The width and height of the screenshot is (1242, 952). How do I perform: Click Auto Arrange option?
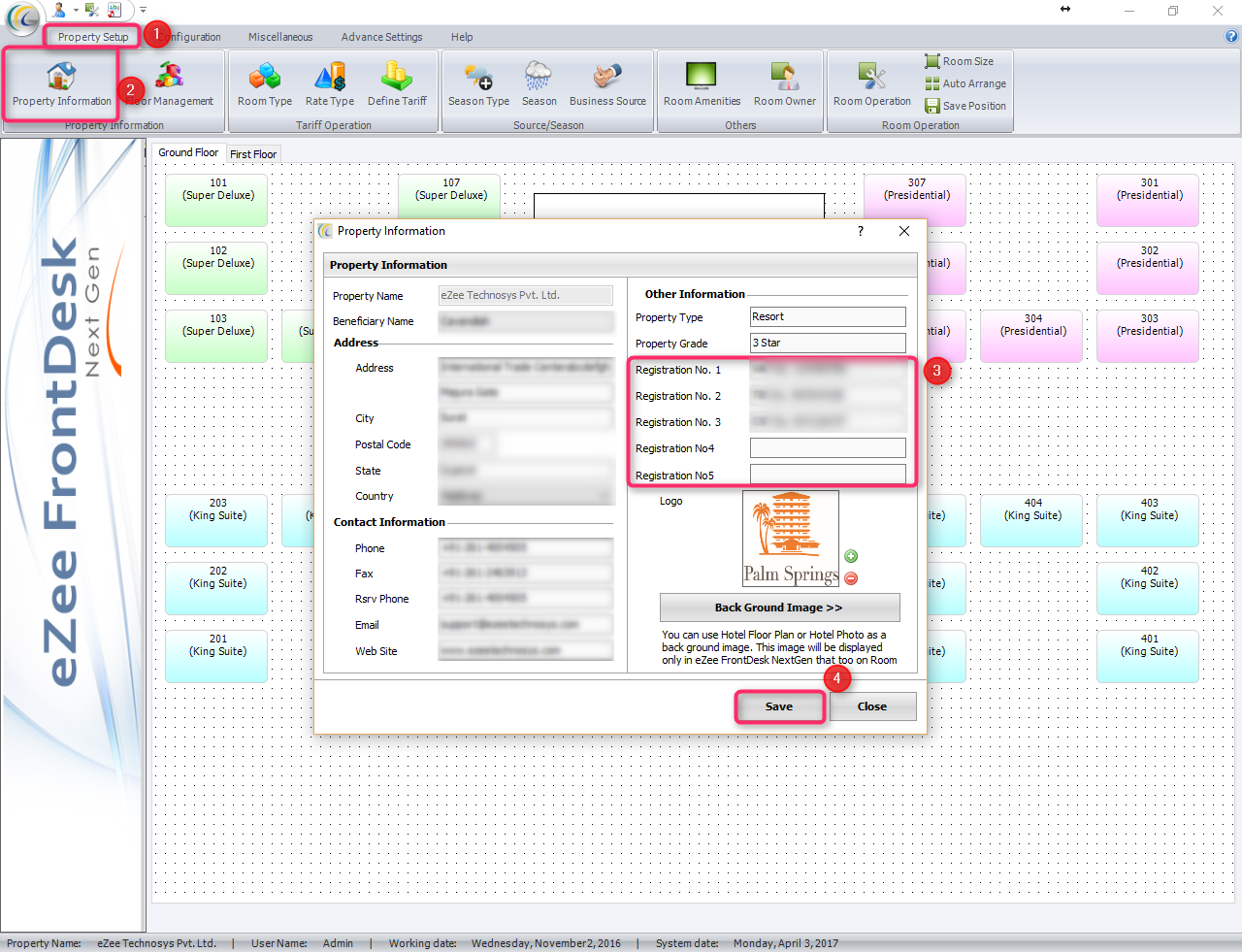pyautogui.click(x=965, y=83)
